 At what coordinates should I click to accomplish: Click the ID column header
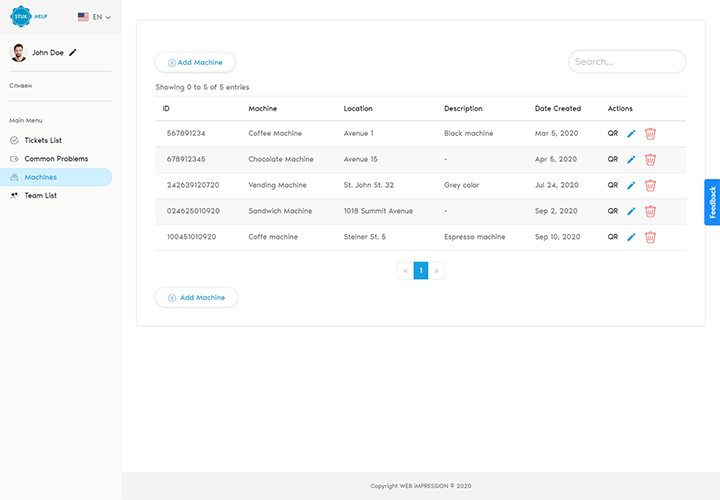[166, 108]
